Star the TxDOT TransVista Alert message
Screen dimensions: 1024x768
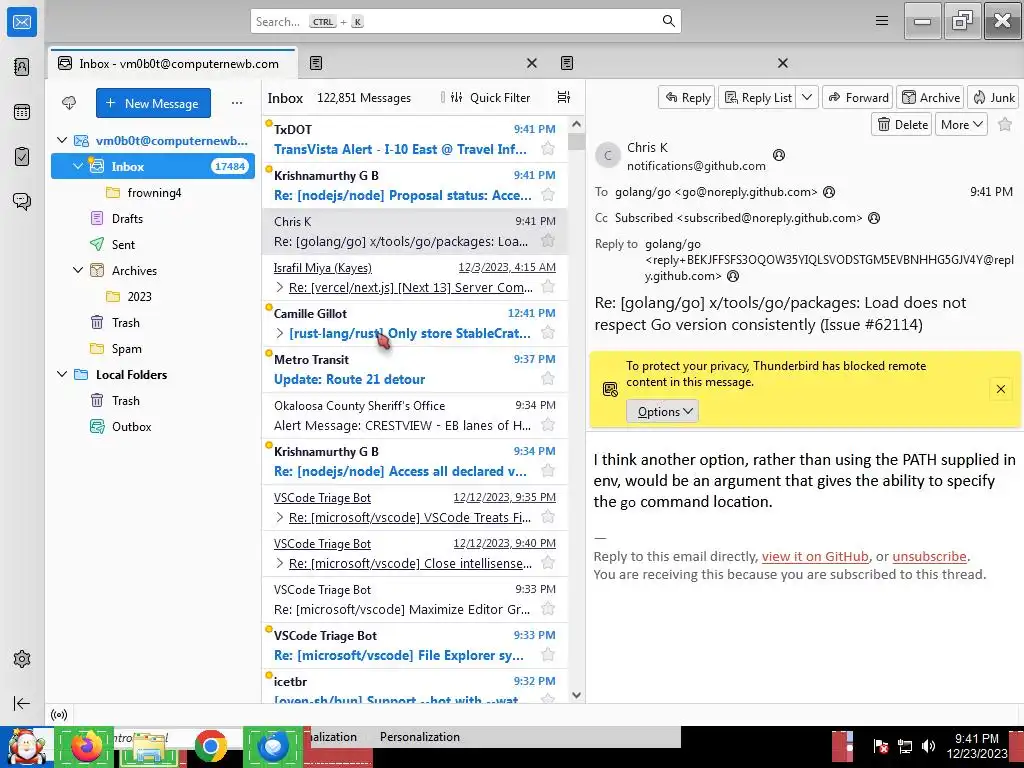click(x=548, y=149)
